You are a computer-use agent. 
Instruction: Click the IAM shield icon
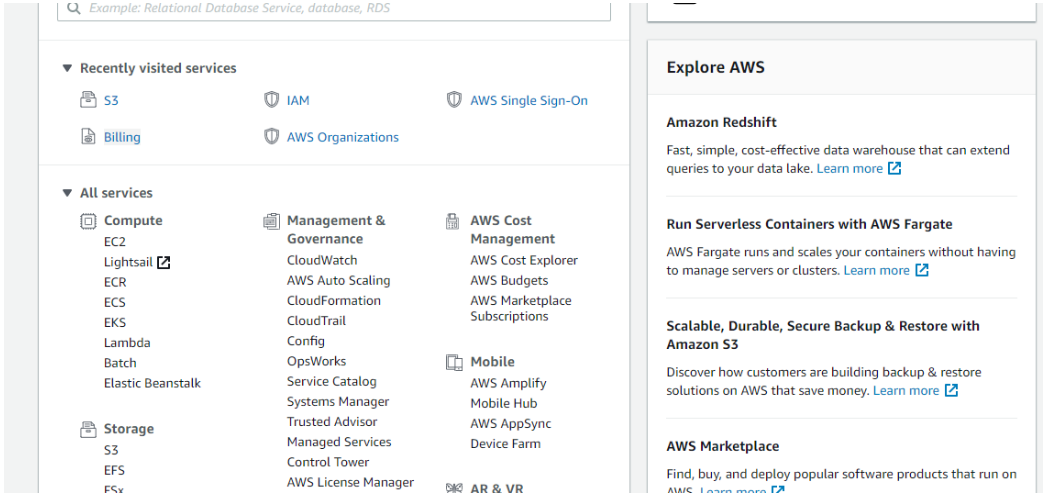[x=271, y=100]
